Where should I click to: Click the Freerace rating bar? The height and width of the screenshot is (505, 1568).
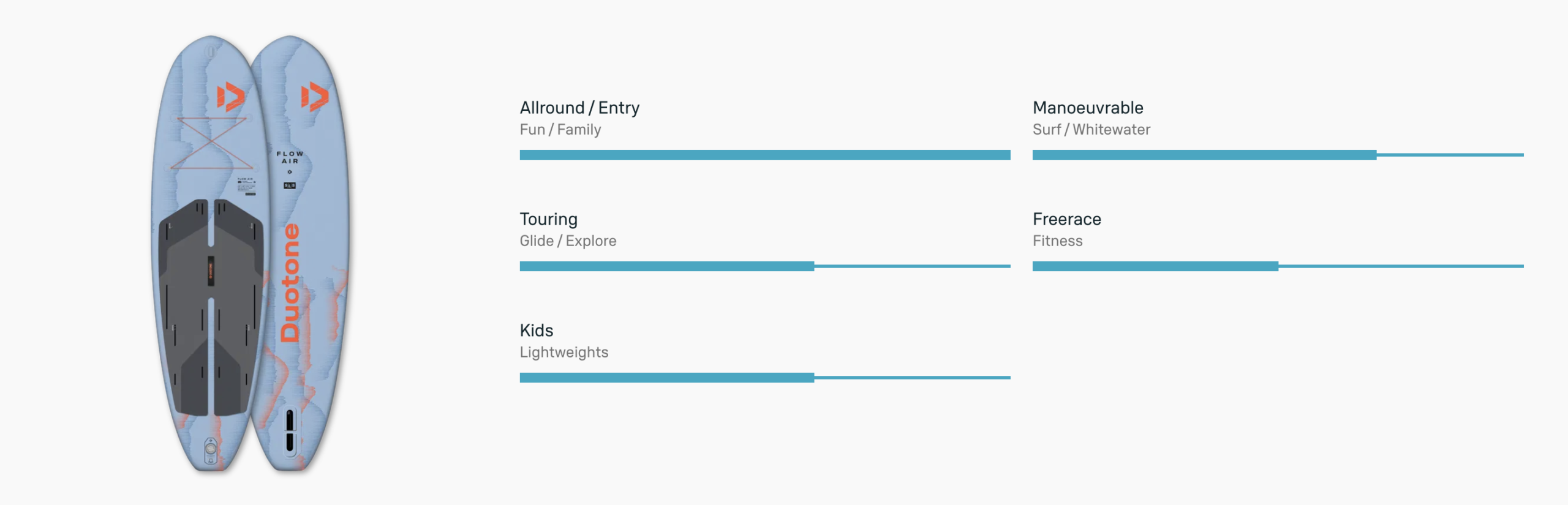click(1278, 266)
